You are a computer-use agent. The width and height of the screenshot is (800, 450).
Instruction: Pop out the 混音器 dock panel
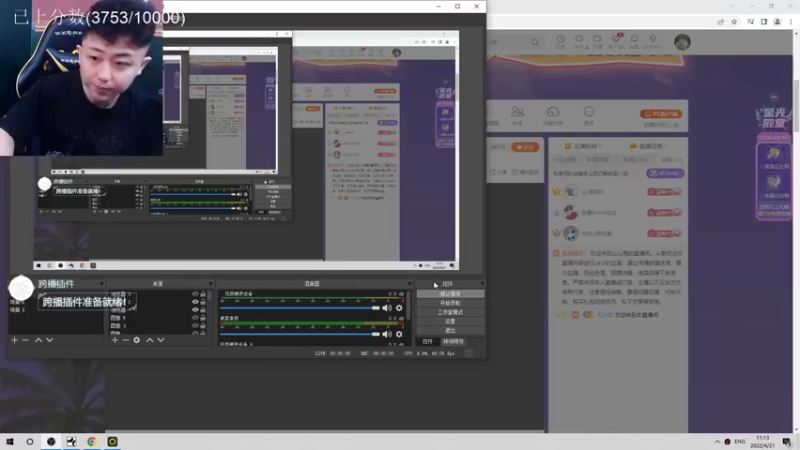[x=409, y=284]
